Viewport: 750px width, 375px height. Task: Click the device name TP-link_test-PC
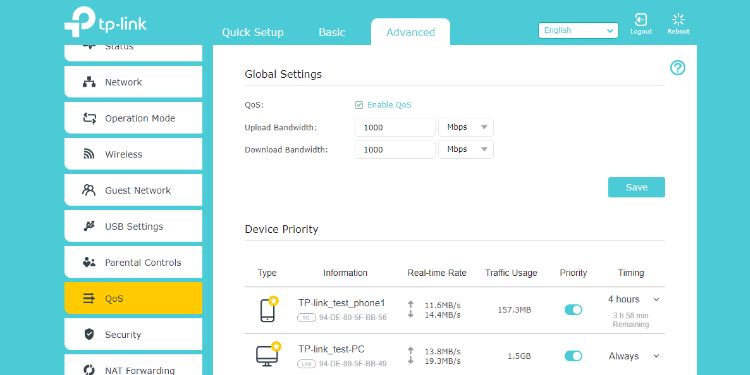pyautogui.click(x=331, y=349)
